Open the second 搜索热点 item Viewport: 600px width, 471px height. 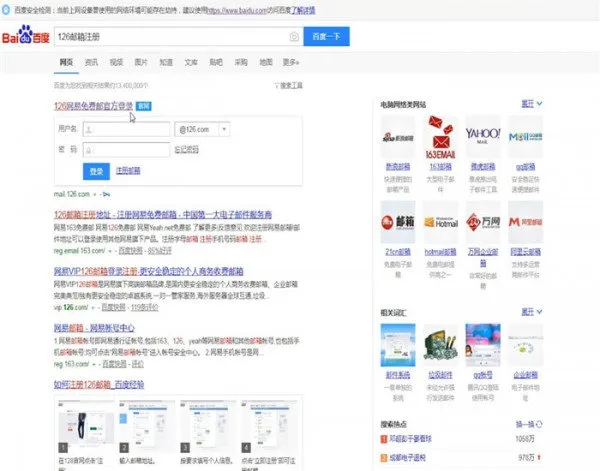pyautogui.click(x=407, y=458)
